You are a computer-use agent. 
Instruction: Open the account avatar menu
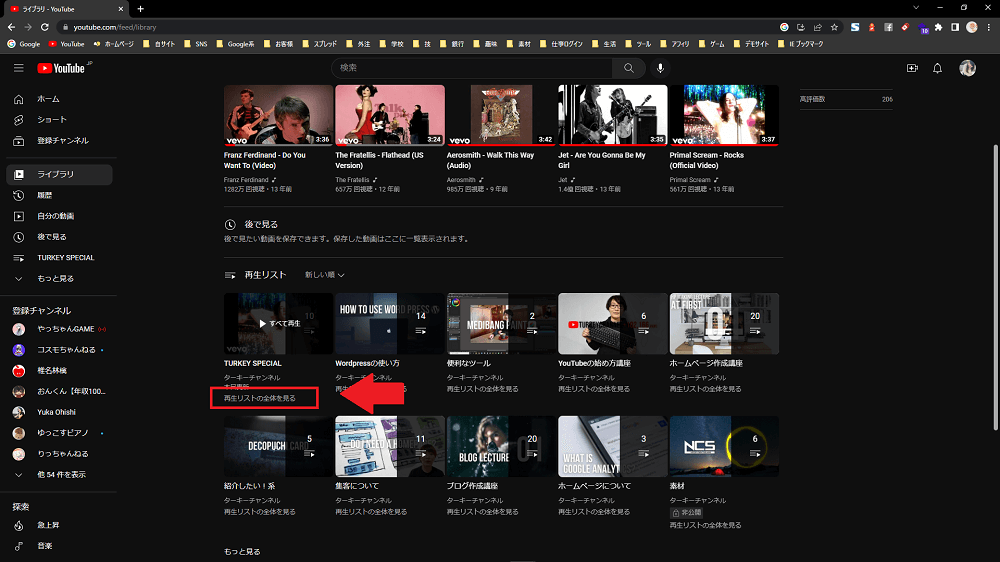pyautogui.click(x=967, y=68)
